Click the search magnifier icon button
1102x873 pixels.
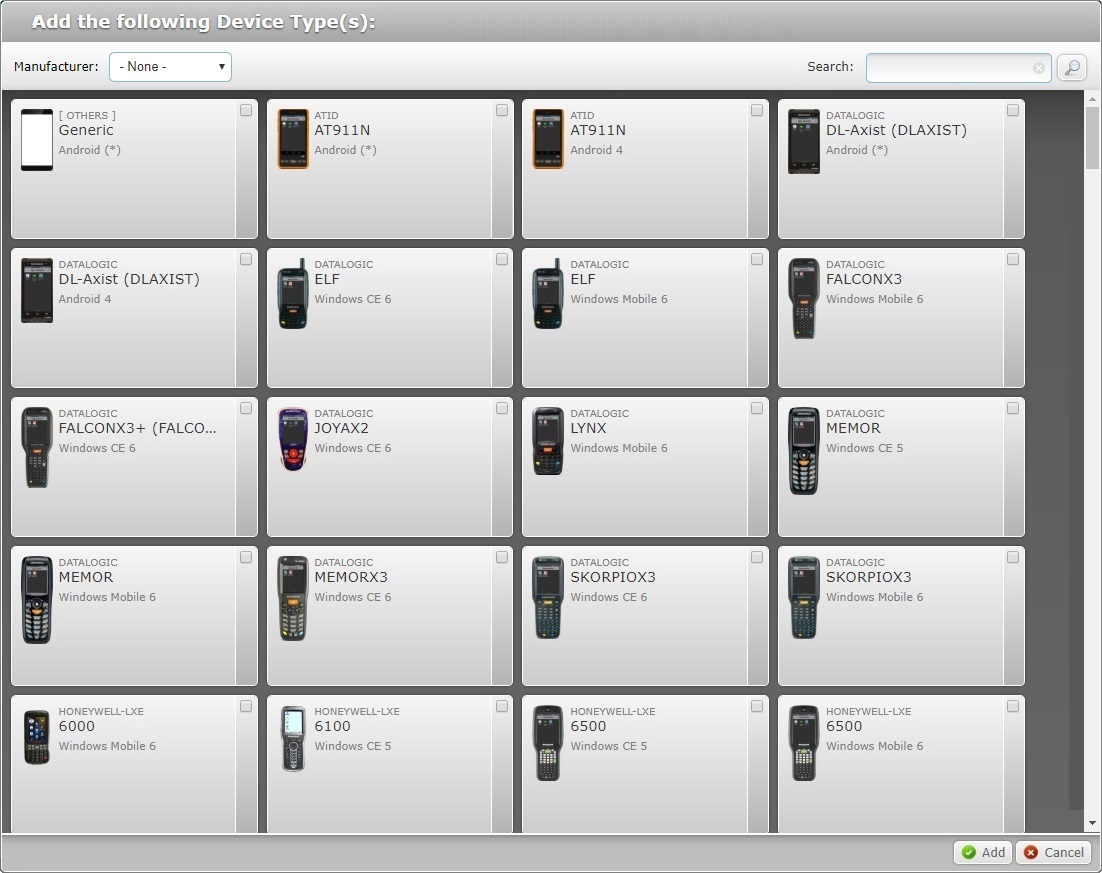[x=1071, y=68]
